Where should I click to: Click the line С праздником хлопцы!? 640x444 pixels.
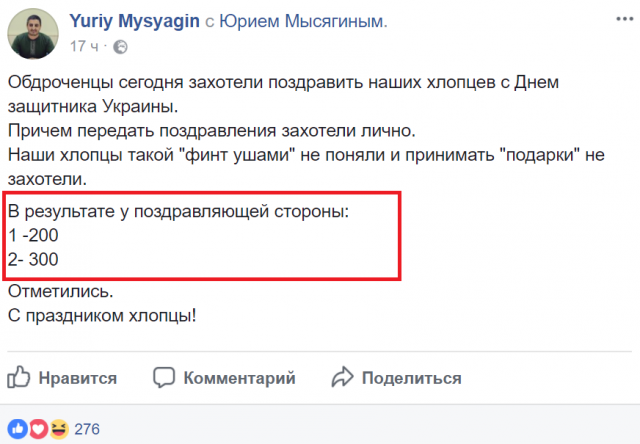102,316
